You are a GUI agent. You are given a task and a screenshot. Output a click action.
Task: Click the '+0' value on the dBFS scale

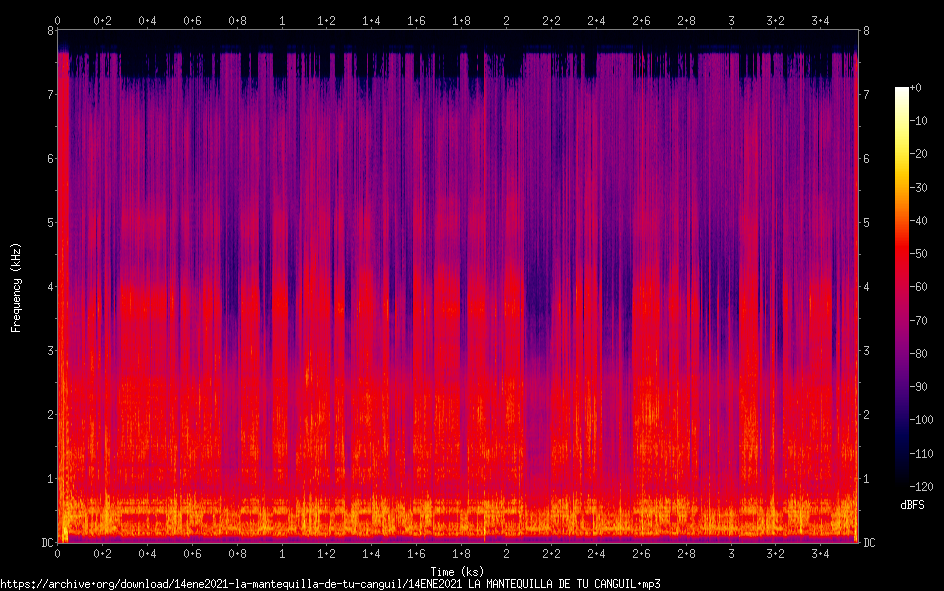(916, 88)
